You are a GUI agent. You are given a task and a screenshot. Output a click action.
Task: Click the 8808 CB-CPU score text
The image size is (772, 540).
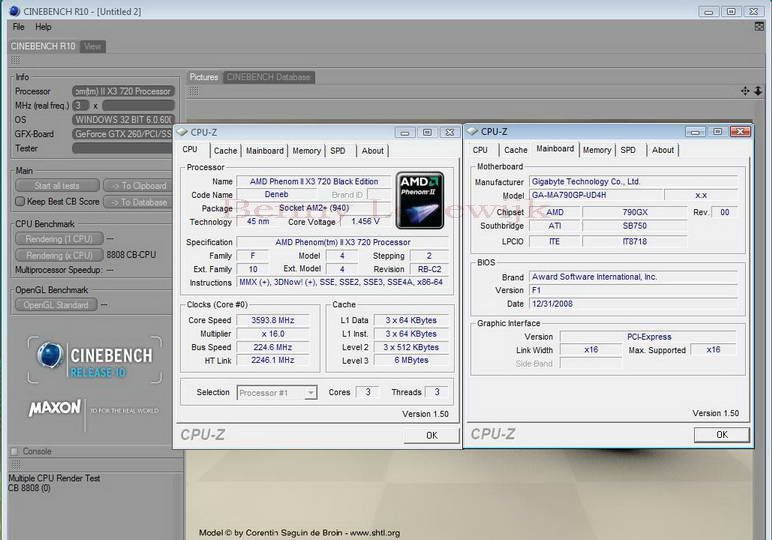pyautogui.click(x=131, y=254)
